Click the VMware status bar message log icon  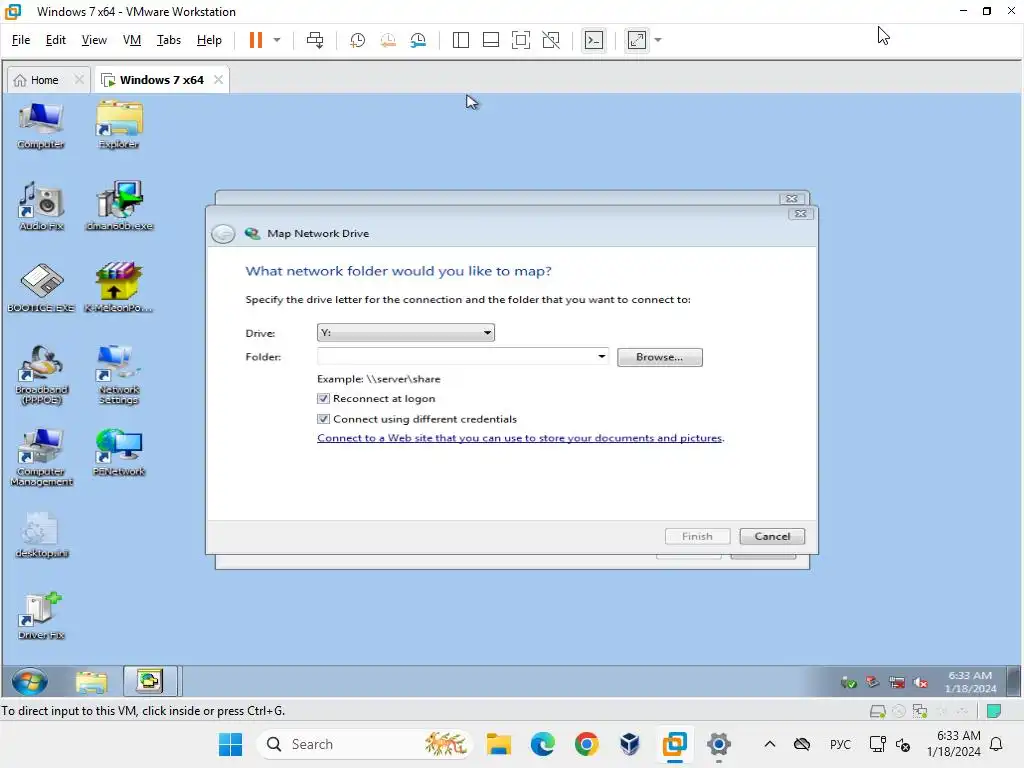994,711
